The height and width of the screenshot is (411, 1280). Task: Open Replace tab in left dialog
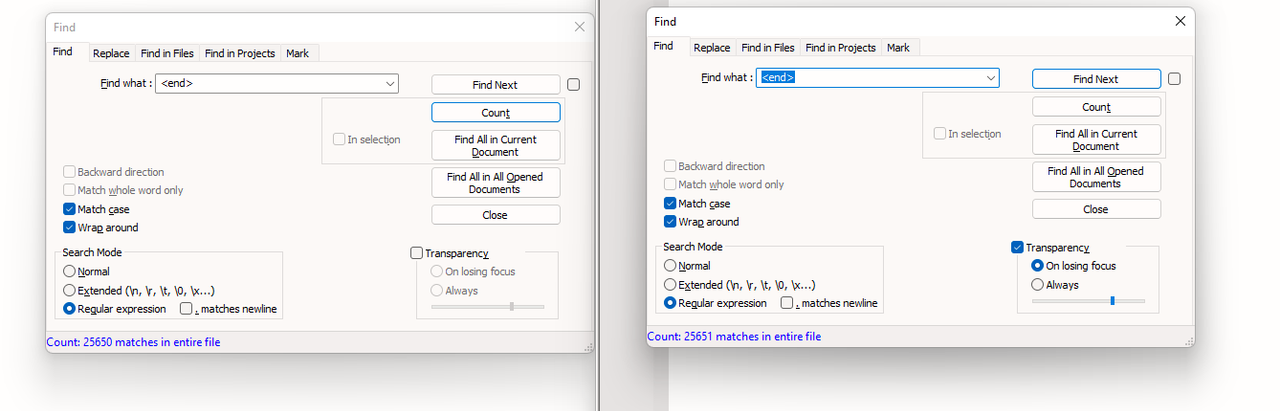(111, 53)
